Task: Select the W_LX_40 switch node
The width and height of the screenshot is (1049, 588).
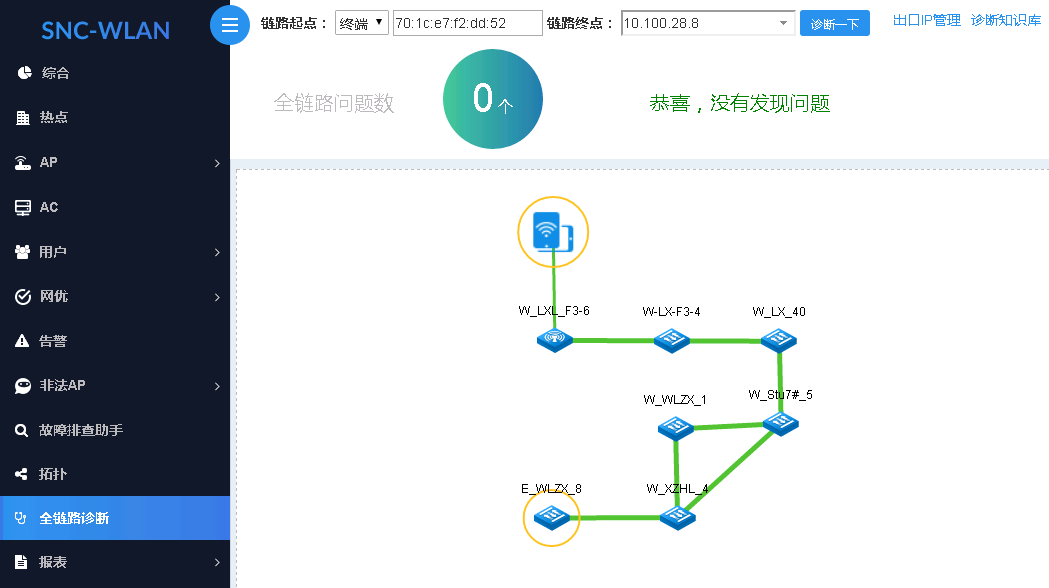Action: point(779,340)
